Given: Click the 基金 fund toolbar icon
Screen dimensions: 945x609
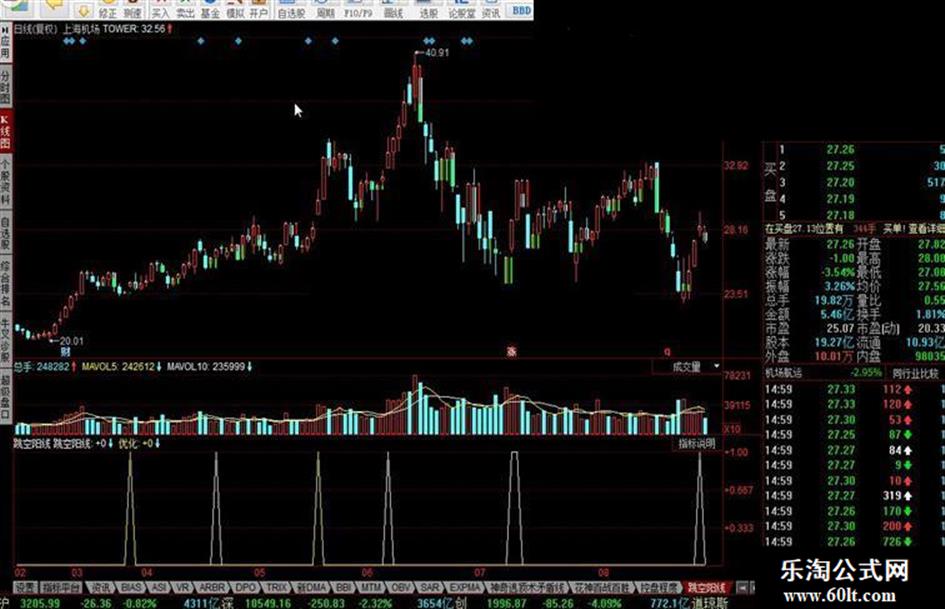Looking at the screenshot, I should coord(210,9).
